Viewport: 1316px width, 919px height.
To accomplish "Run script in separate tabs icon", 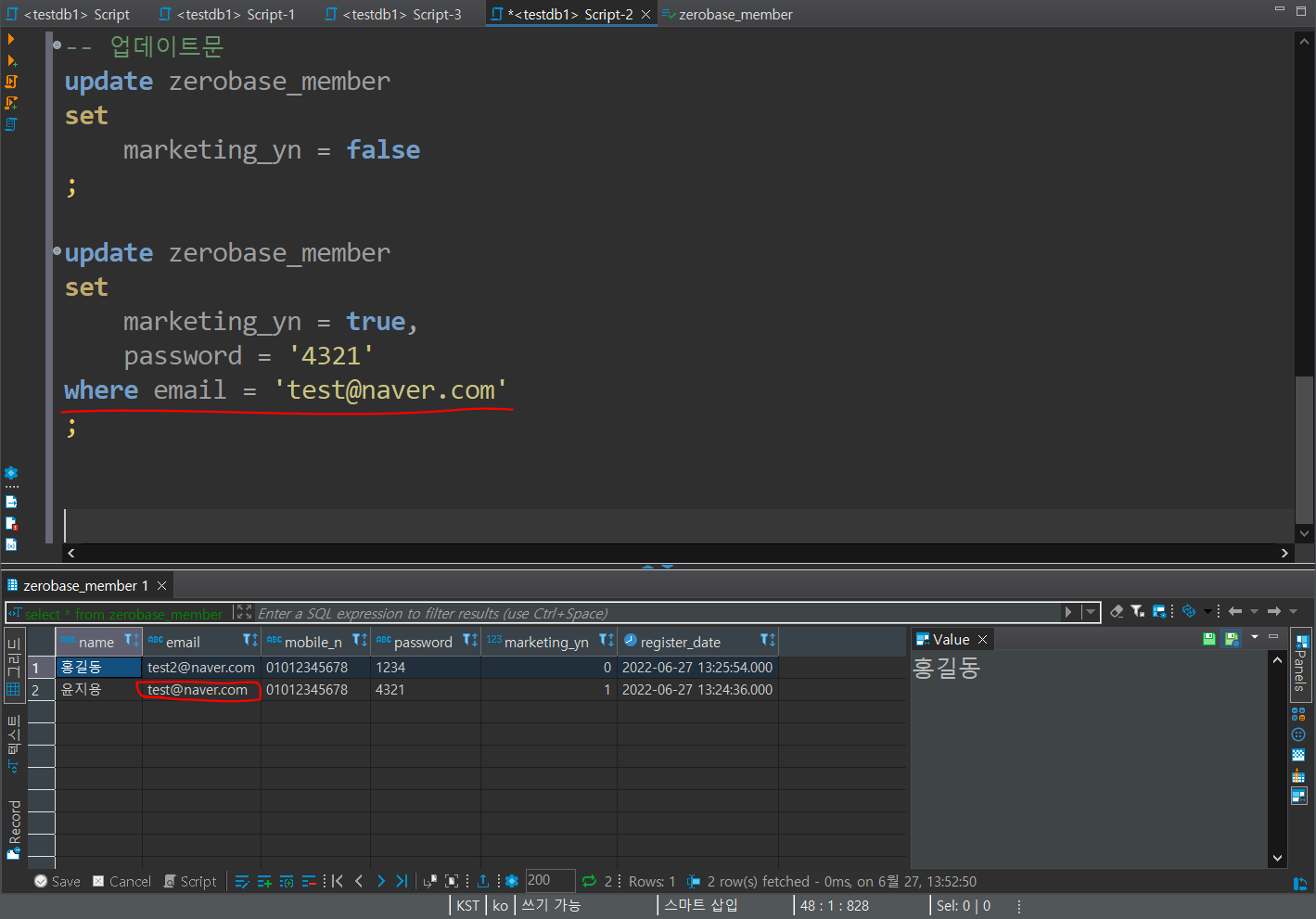I will point(12,103).
